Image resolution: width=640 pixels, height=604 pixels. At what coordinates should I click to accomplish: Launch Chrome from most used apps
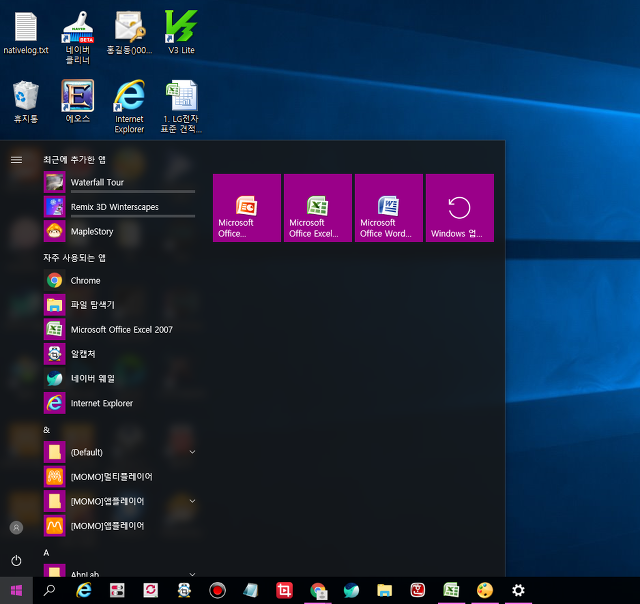[120, 280]
